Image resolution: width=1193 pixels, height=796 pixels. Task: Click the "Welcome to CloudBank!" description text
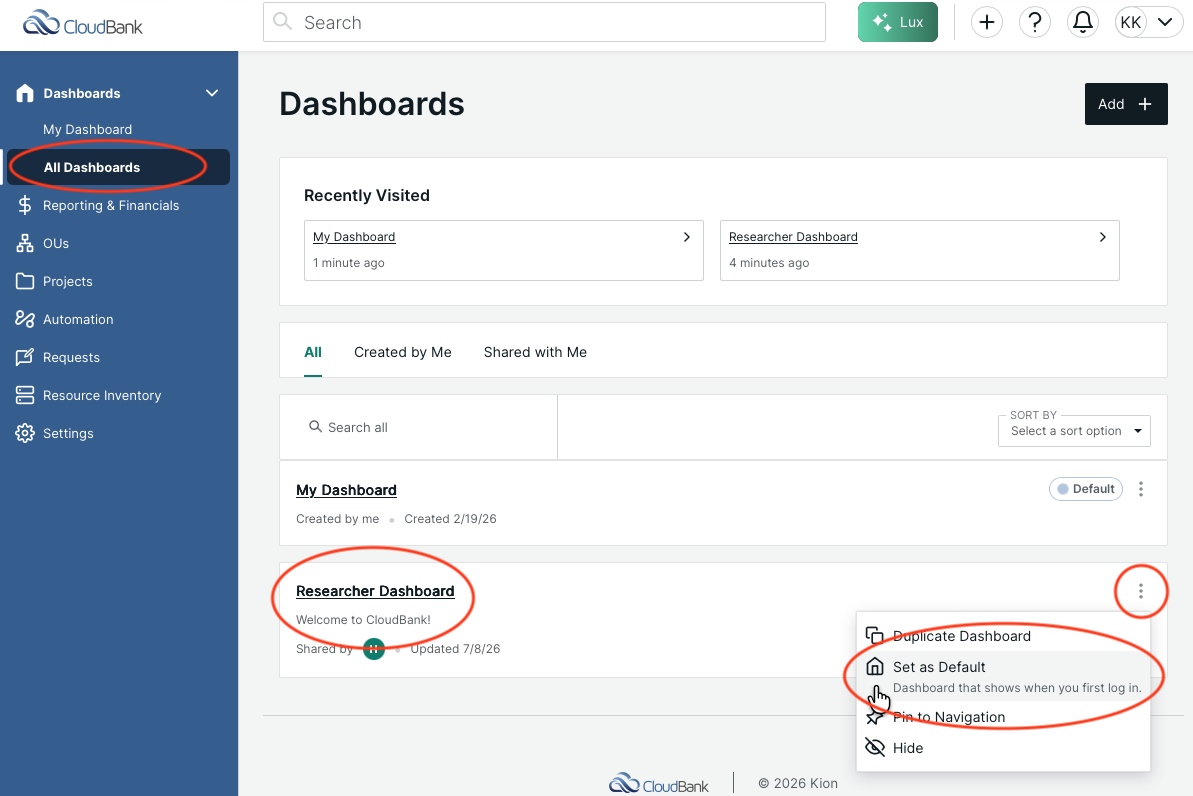(363, 619)
